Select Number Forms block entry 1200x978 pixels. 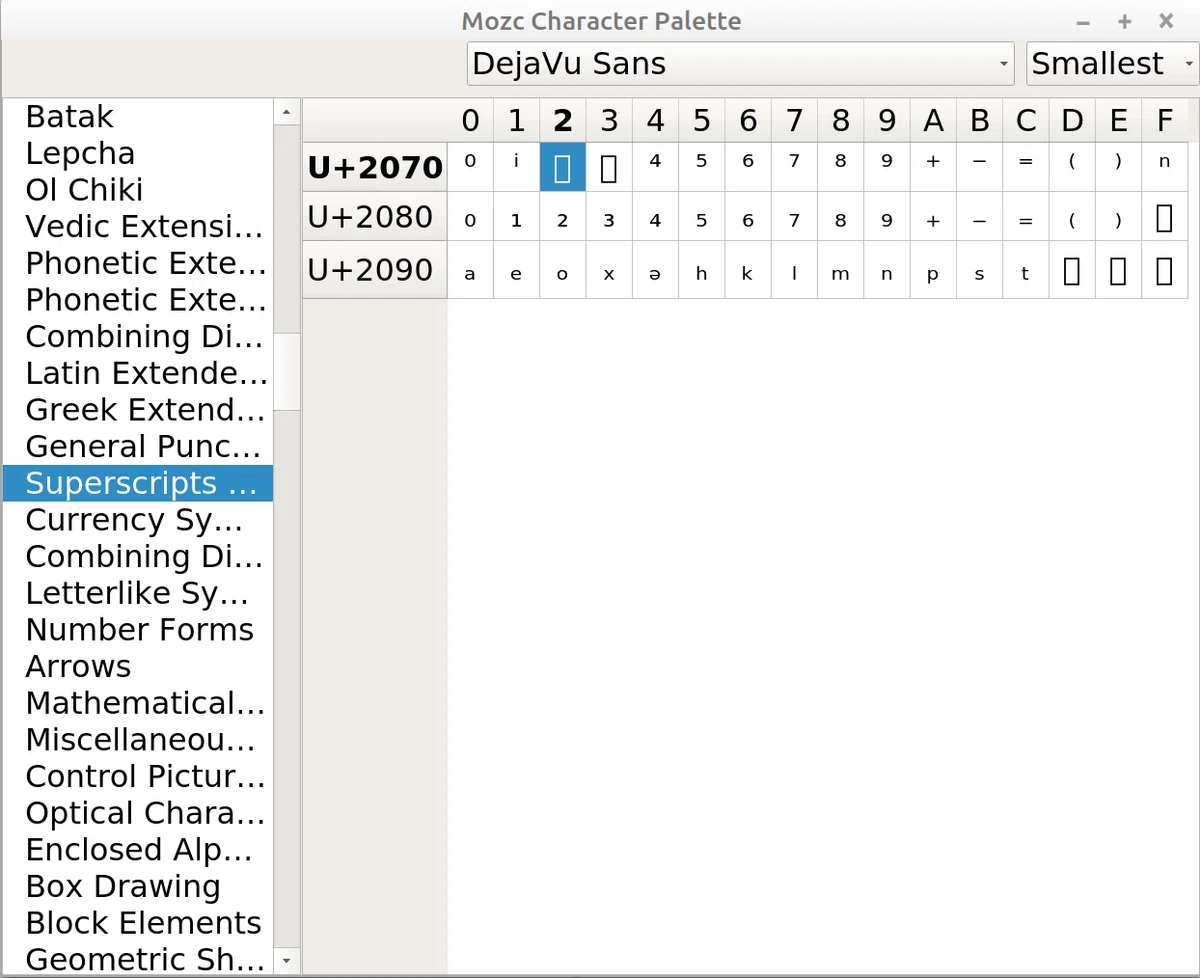pos(138,630)
